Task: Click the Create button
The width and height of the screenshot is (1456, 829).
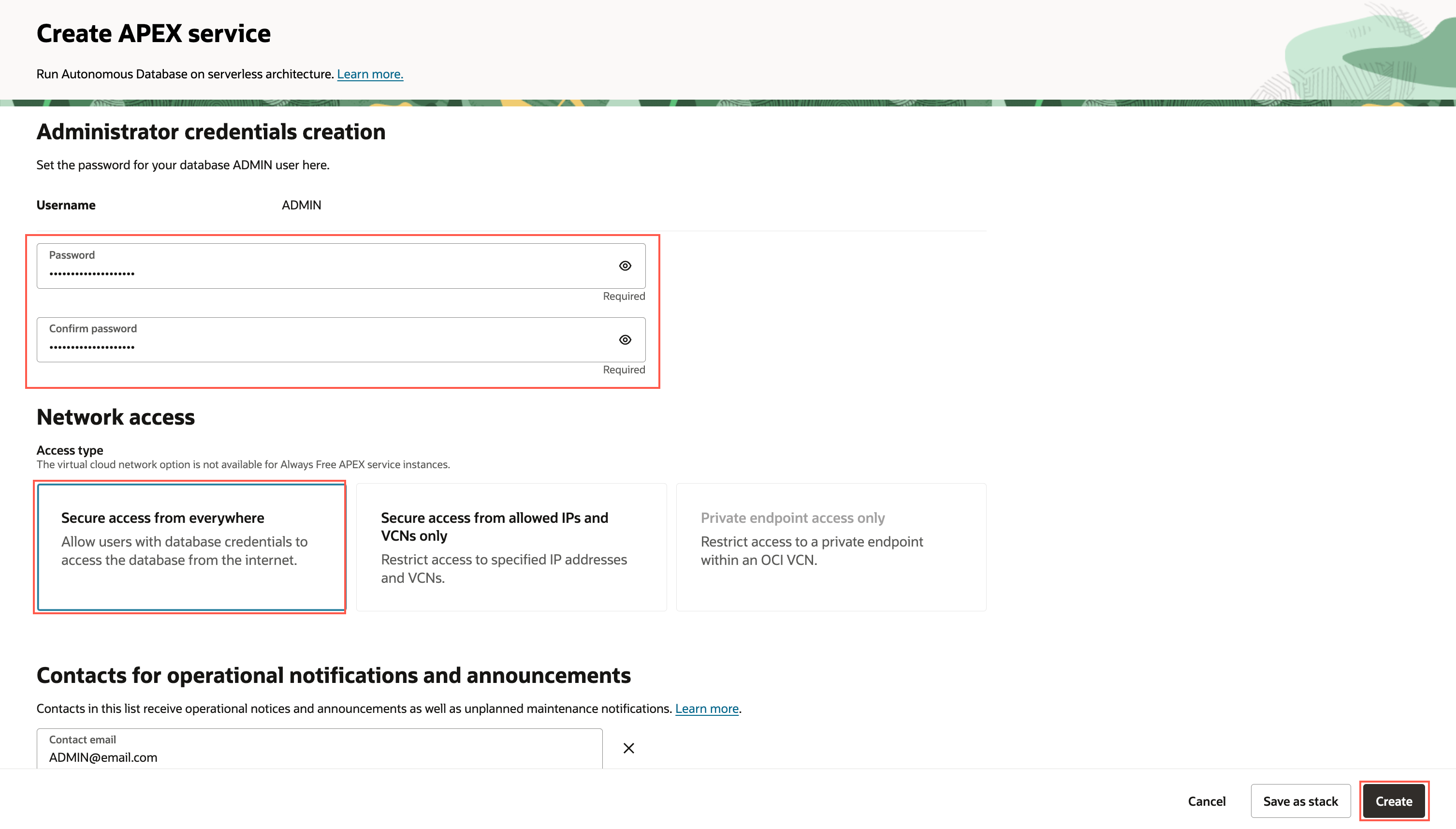Action: (x=1394, y=801)
